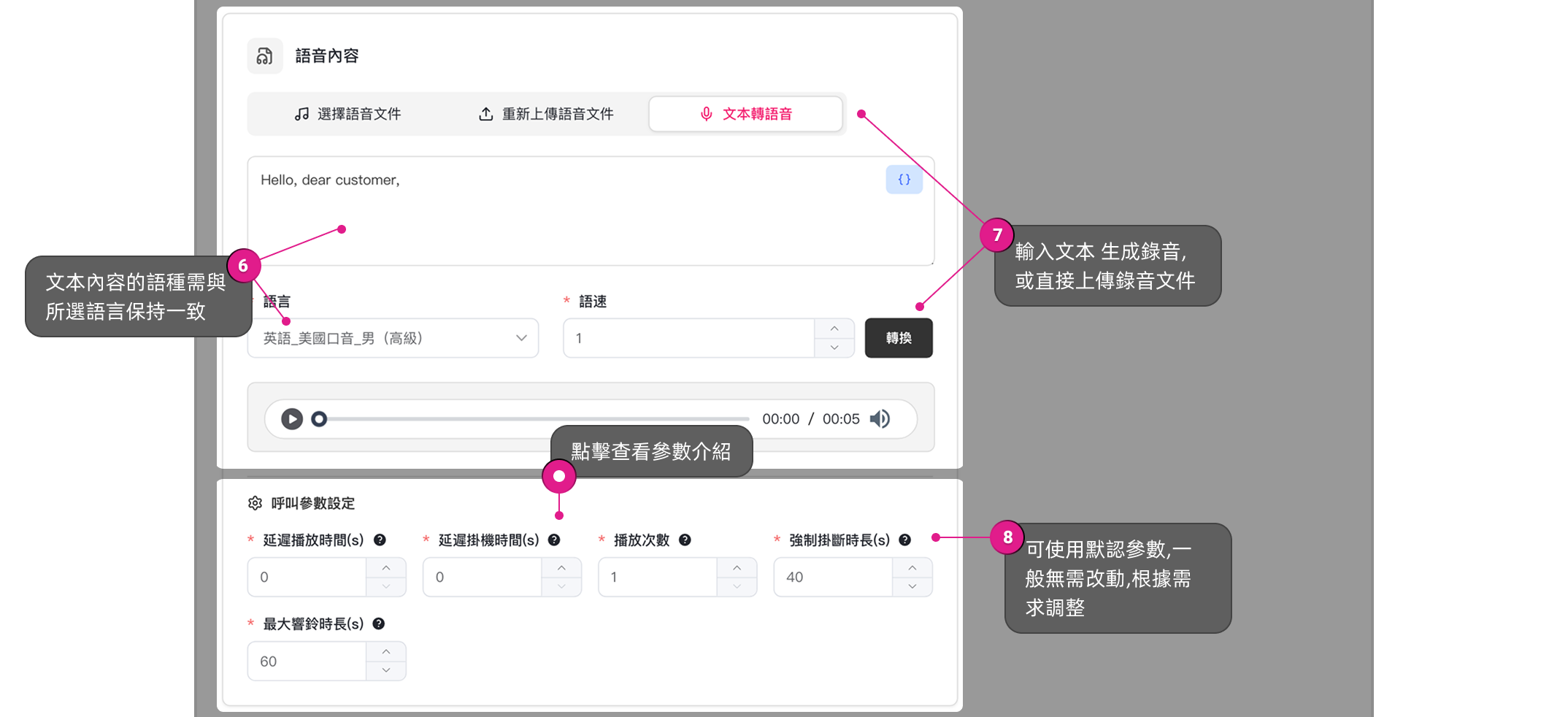
Task: Switch to the 選擇語音文件 tab
Action: click(x=348, y=114)
